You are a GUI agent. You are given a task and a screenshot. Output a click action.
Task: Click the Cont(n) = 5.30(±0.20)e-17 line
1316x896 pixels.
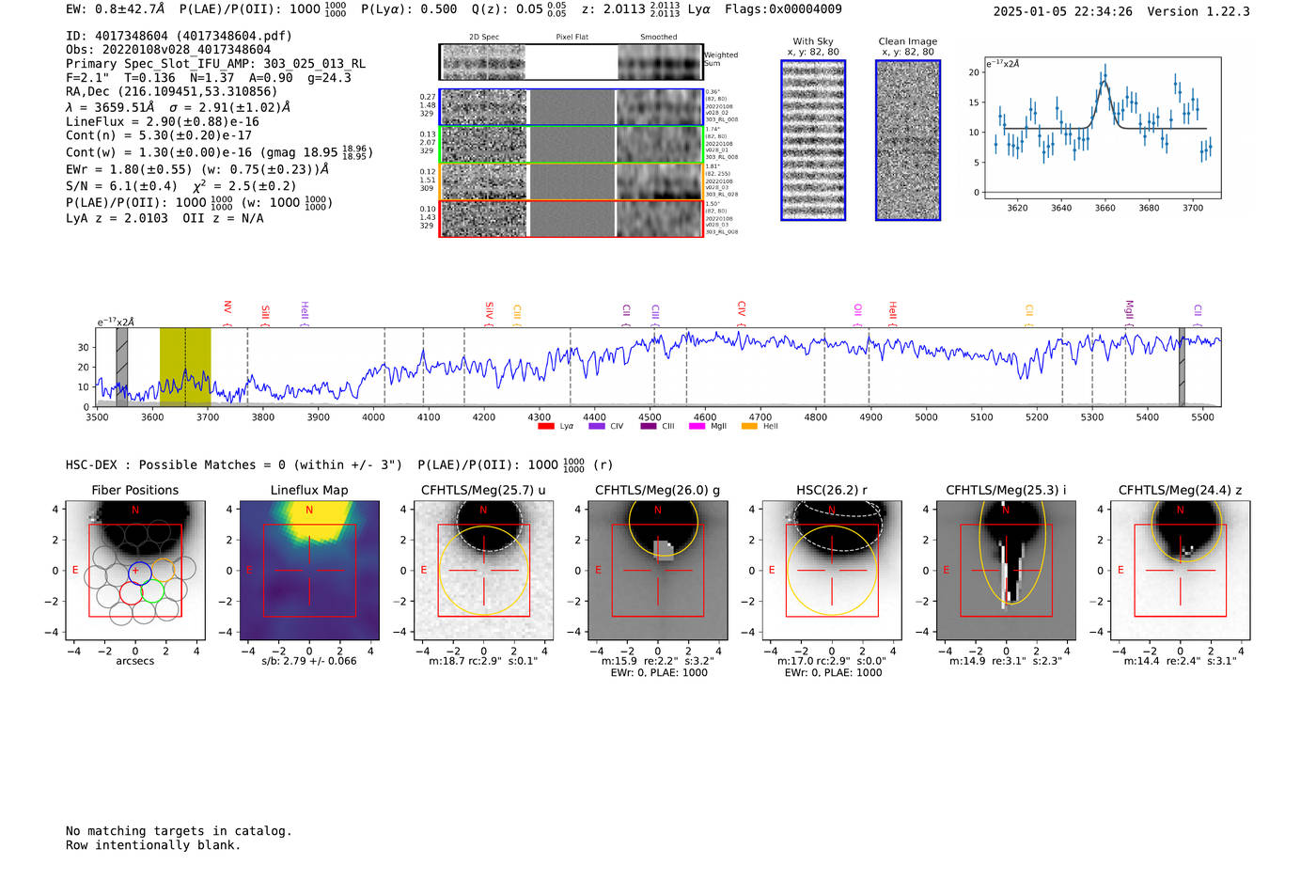point(159,136)
